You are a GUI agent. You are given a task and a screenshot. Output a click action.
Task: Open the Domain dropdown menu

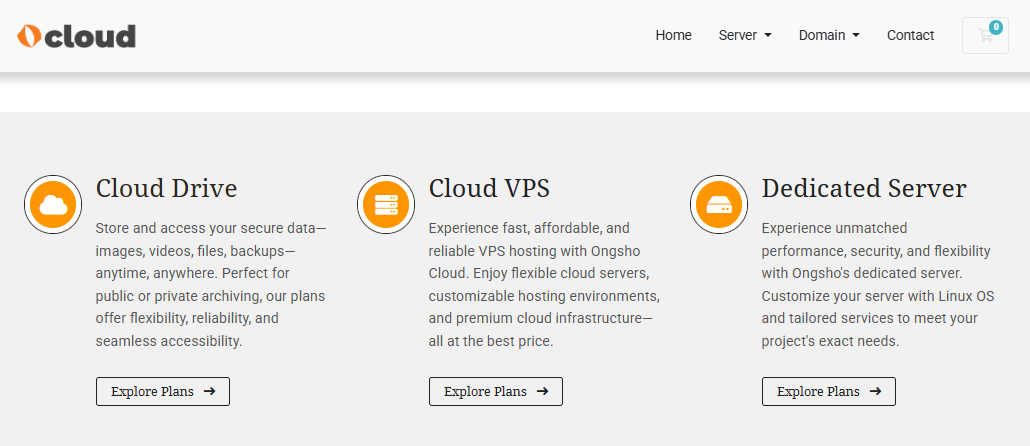point(829,35)
